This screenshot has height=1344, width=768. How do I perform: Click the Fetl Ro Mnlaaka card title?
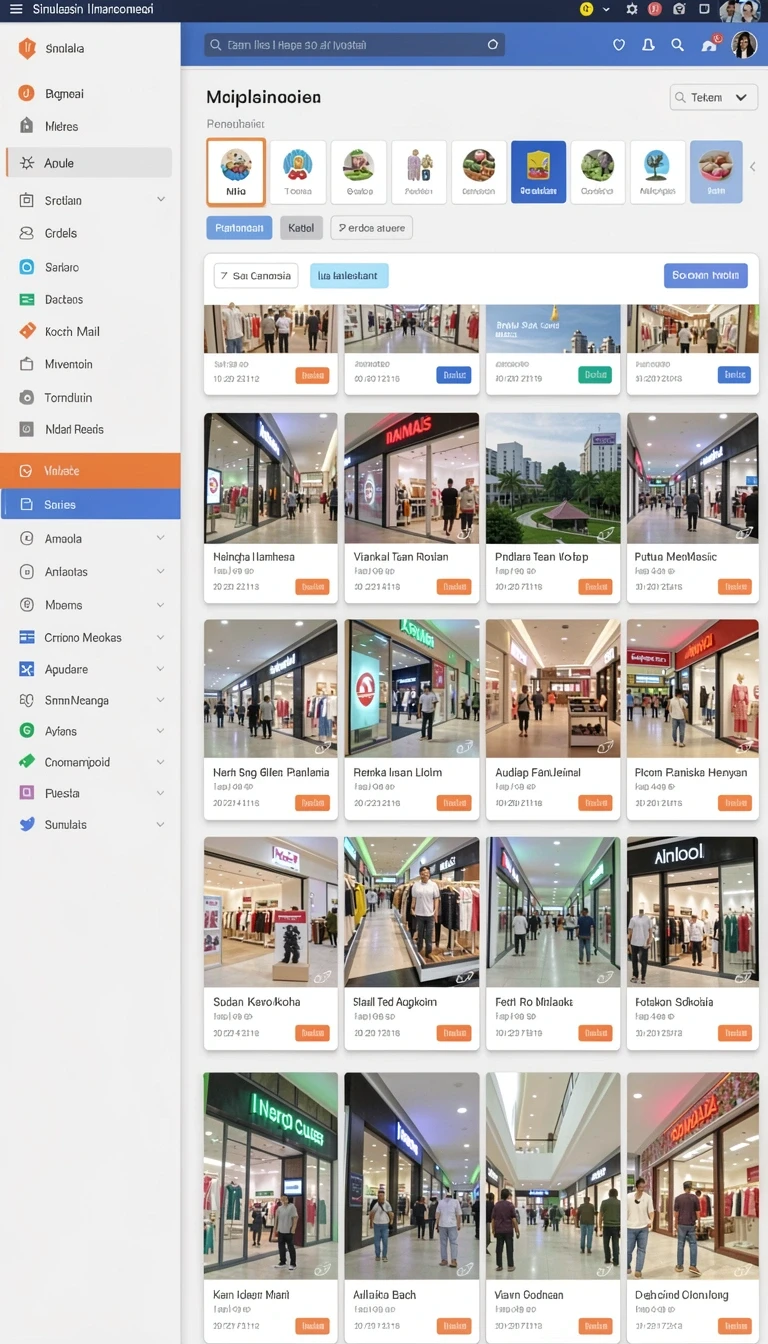click(534, 1002)
